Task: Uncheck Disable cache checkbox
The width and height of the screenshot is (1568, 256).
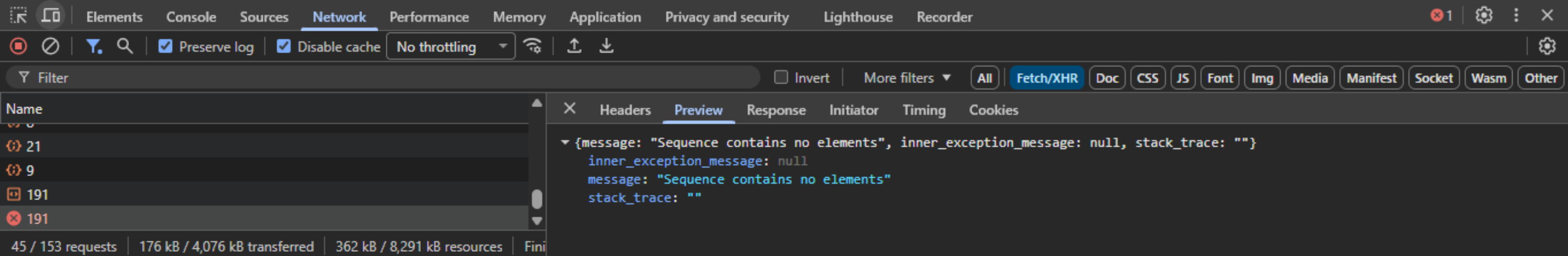Action: [284, 47]
